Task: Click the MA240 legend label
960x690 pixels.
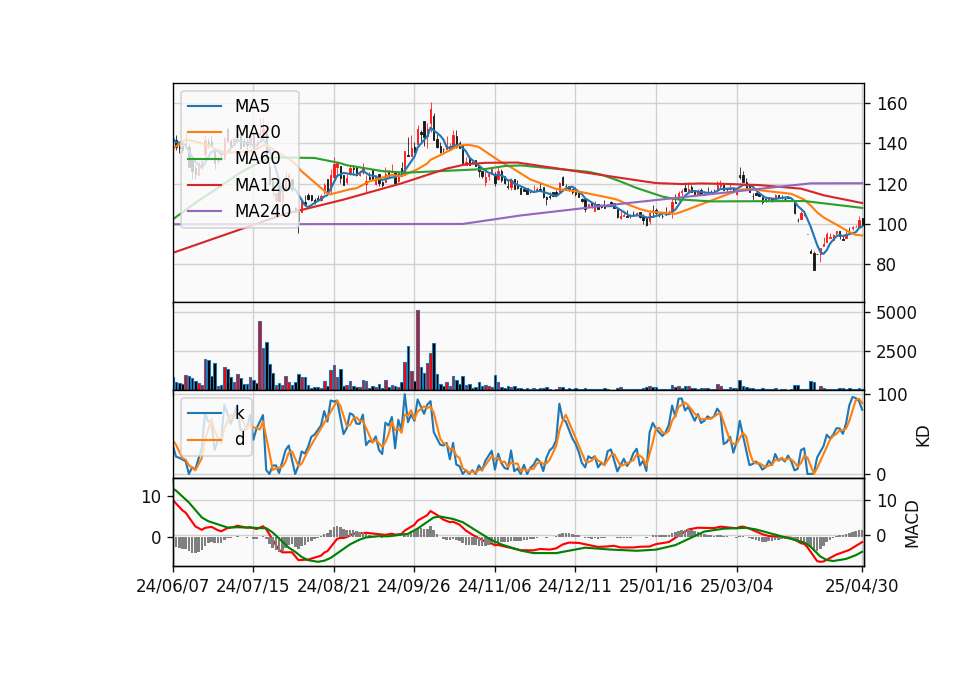Action: coord(263,211)
